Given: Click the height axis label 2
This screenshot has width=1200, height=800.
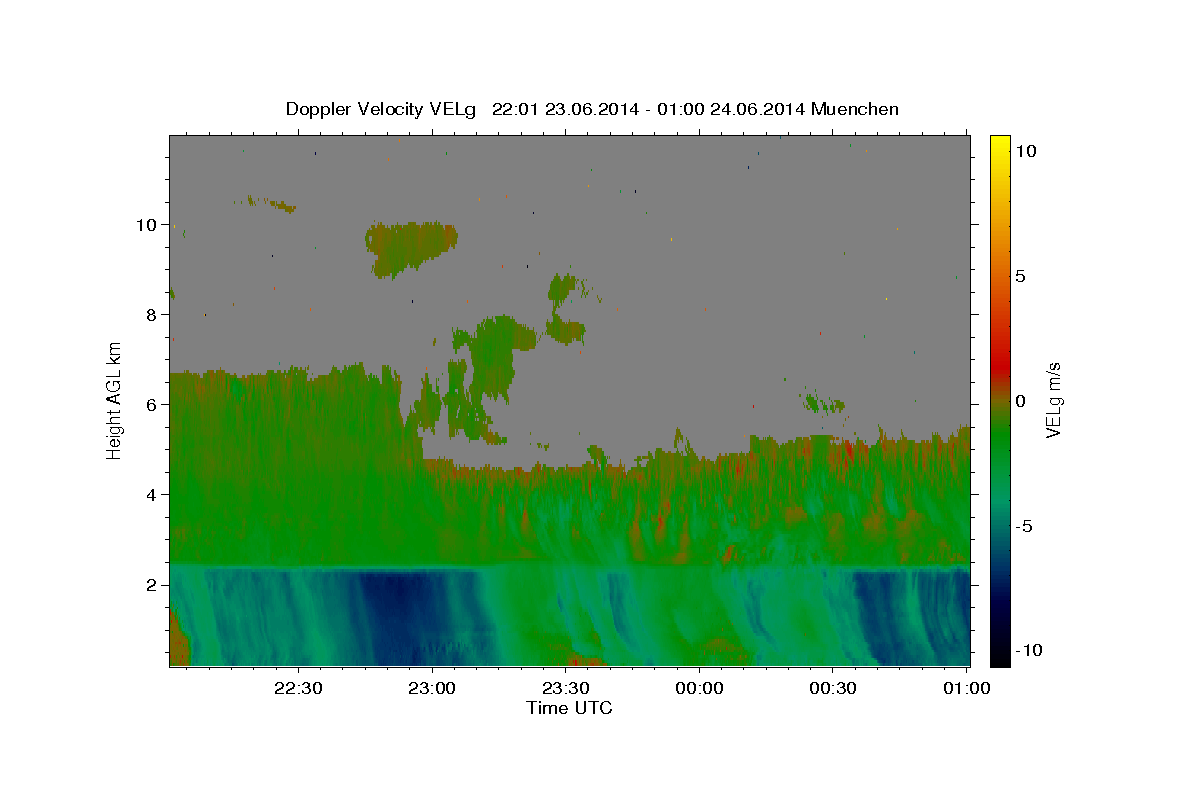Looking at the screenshot, I should point(153,584).
